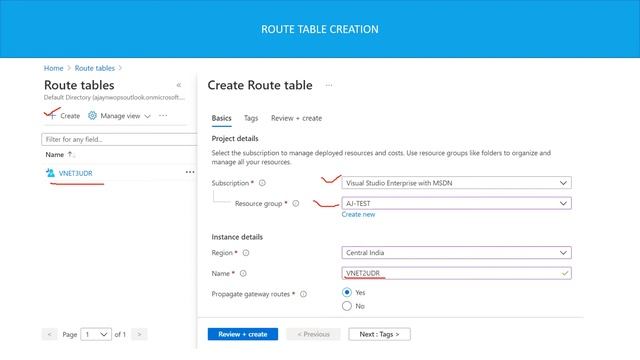640x360 pixels.
Task: Click the Instance details heading
Action: (237, 237)
